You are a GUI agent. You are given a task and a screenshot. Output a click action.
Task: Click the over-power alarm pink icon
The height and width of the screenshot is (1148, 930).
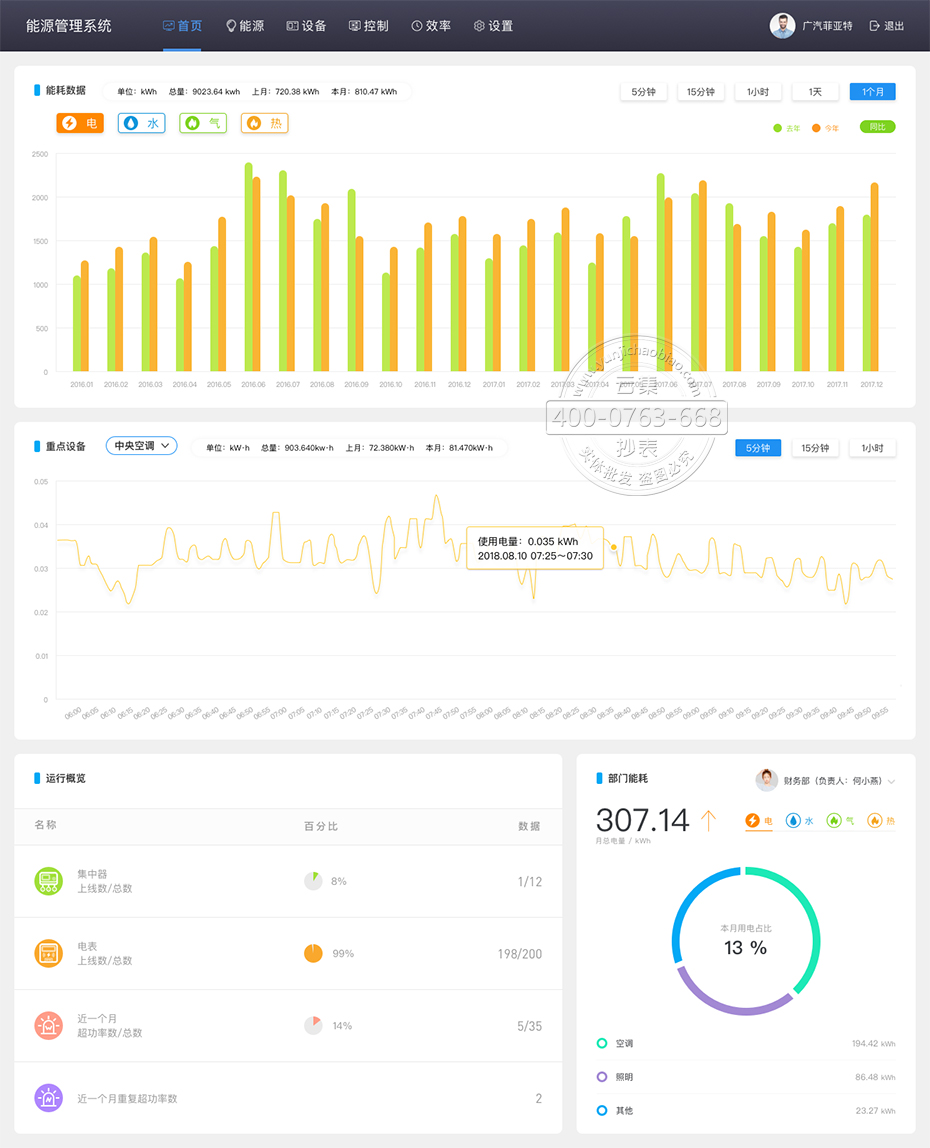pos(48,1025)
